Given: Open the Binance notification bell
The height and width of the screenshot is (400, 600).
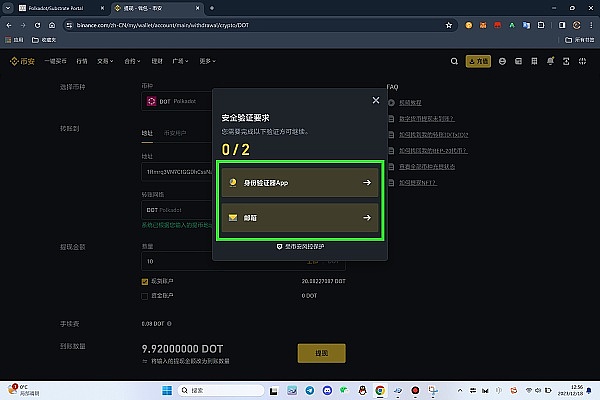Looking at the screenshot, I should [x=550, y=61].
